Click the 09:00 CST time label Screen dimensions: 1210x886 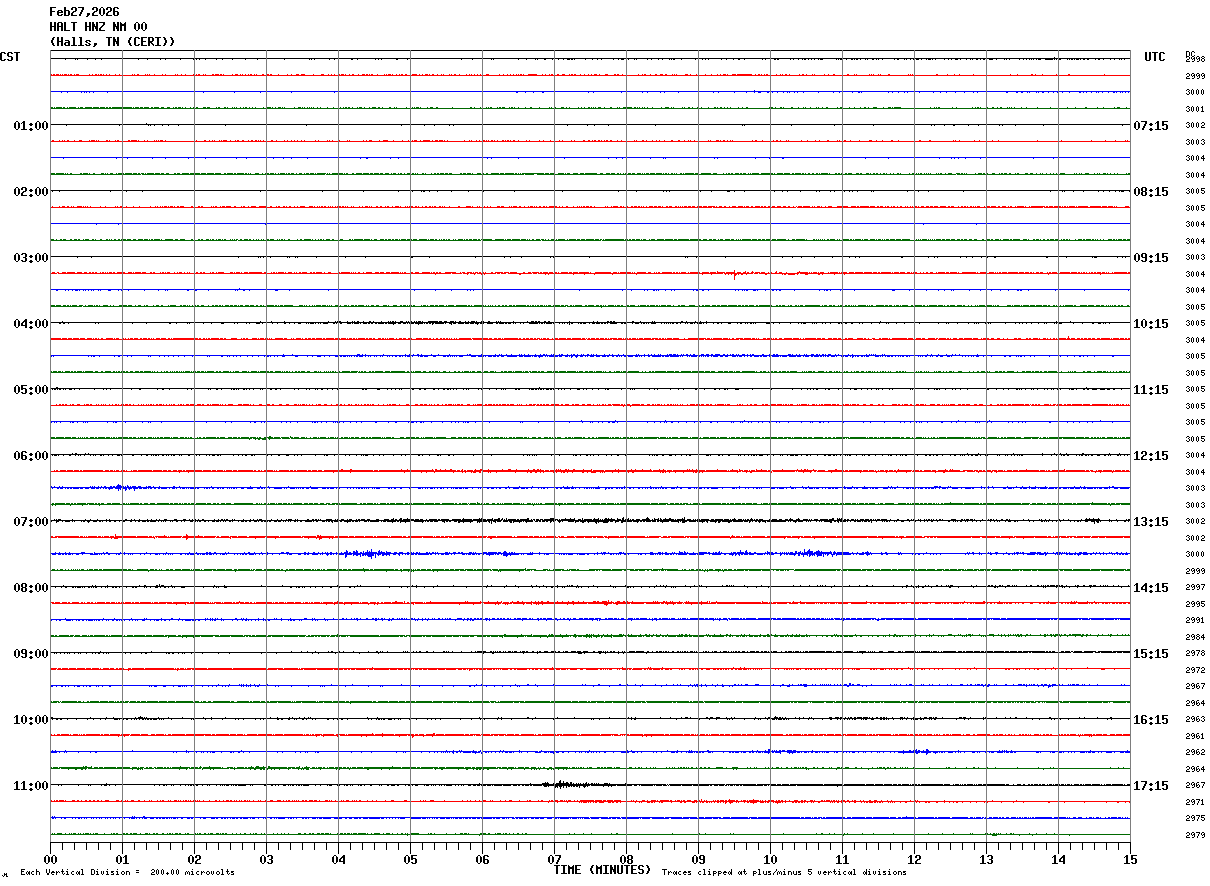tap(31, 654)
